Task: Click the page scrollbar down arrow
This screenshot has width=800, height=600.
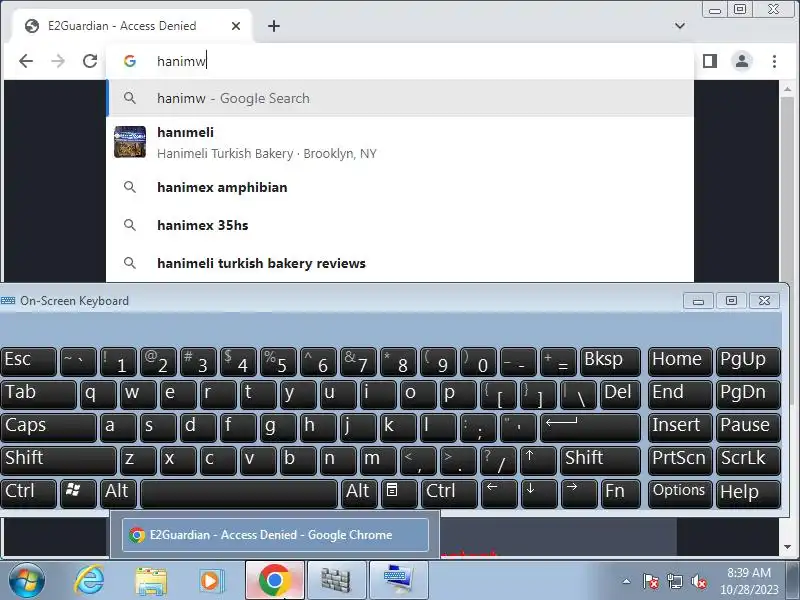Action: click(x=787, y=547)
